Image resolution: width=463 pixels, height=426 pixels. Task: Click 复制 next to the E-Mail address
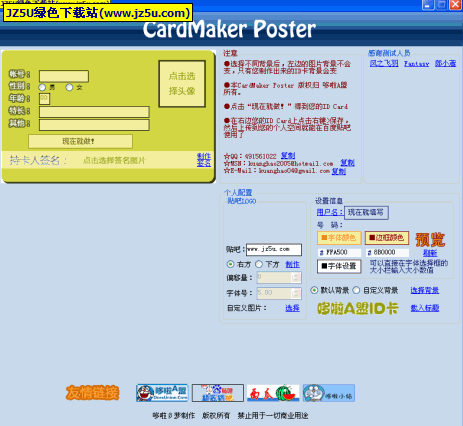339,171
